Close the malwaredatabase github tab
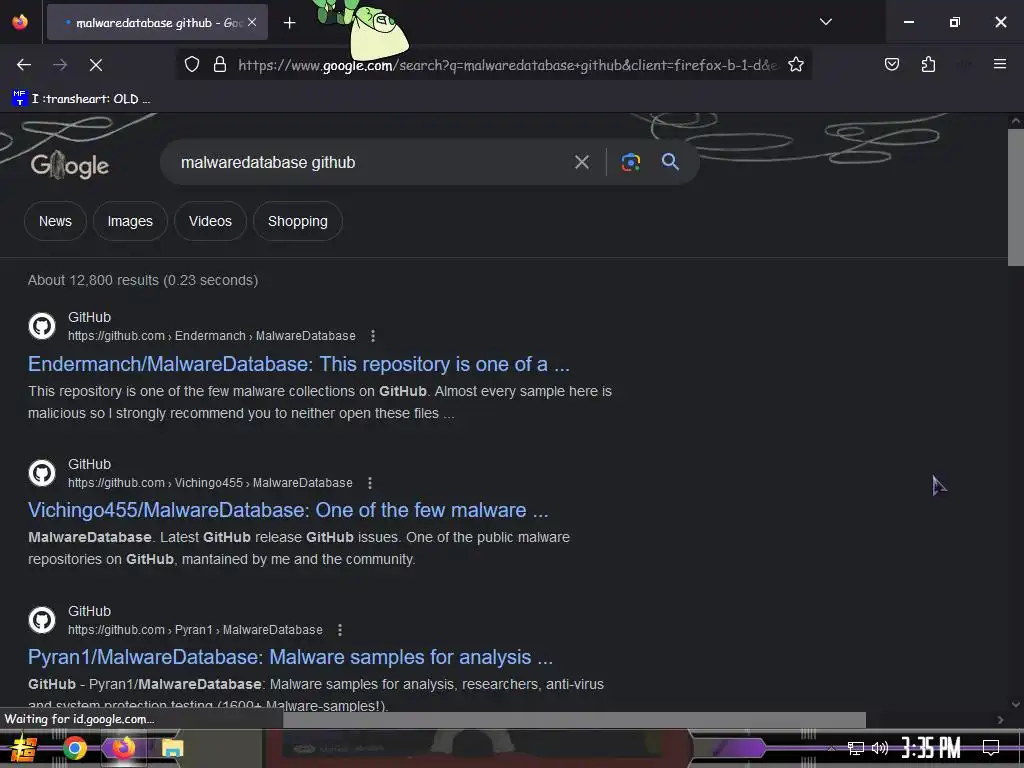 click(x=252, y=22)
